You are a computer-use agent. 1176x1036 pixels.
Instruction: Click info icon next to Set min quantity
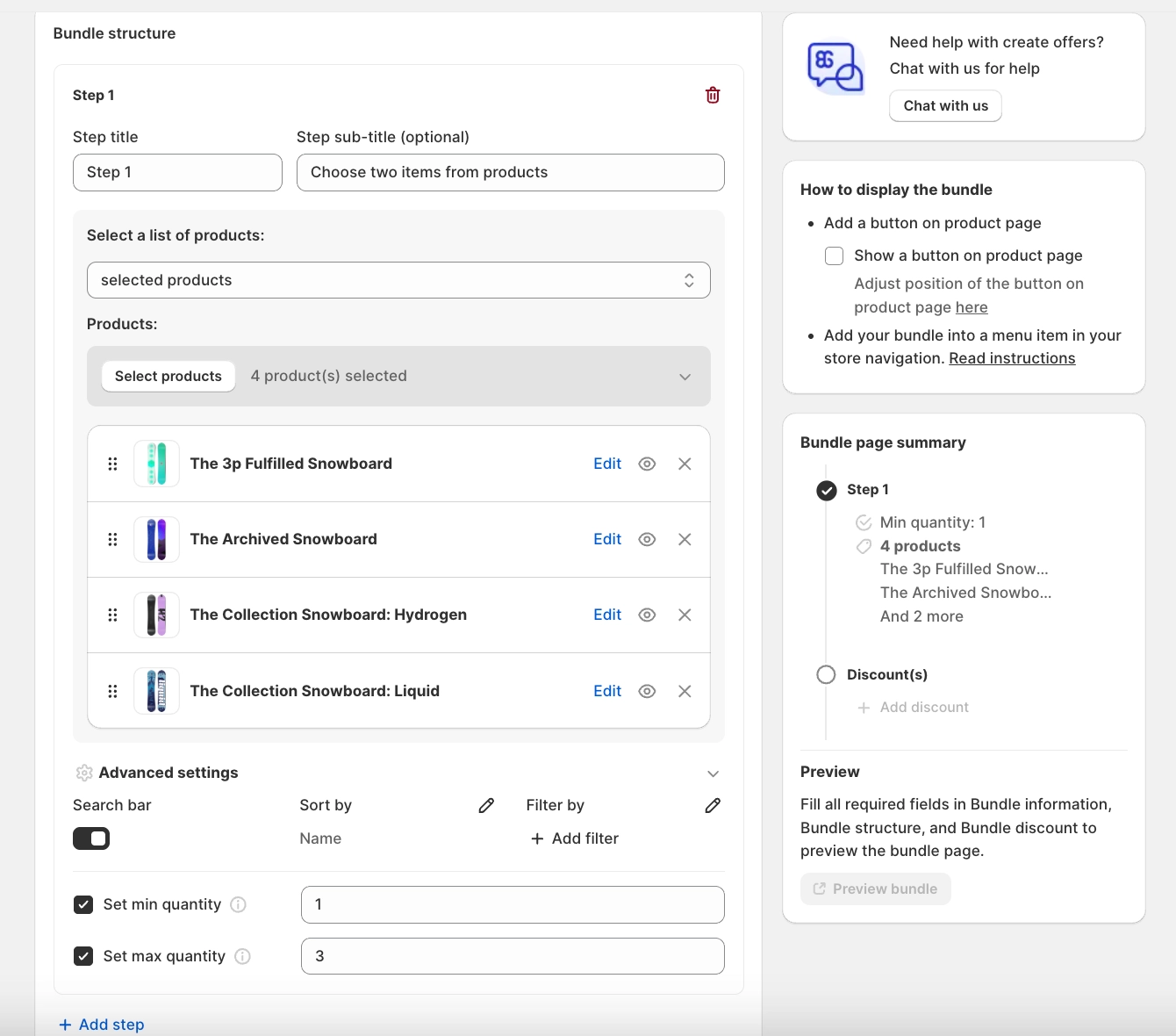click(238, 904)
